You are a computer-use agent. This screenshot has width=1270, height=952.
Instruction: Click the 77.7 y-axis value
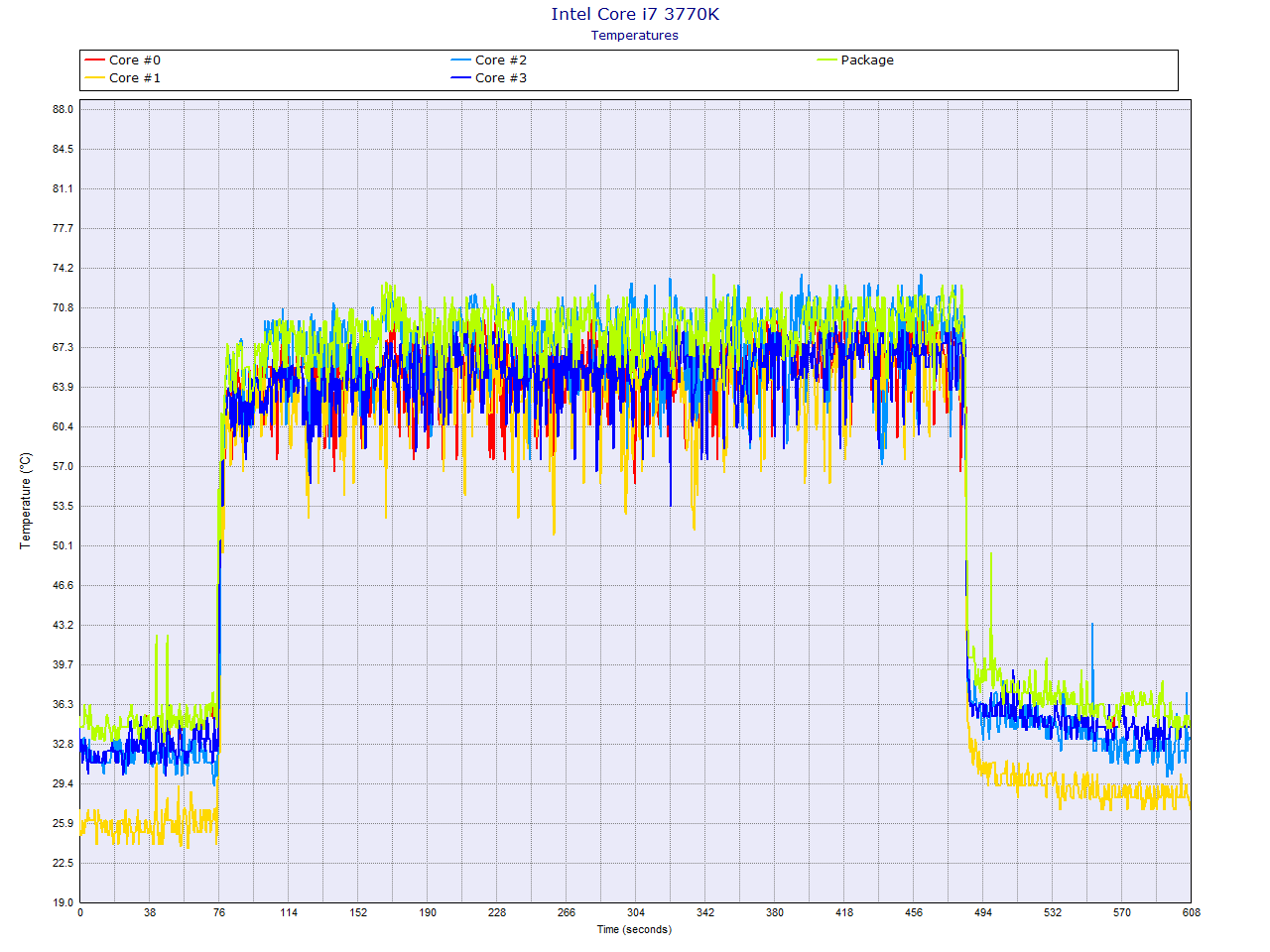pos(63,228)
